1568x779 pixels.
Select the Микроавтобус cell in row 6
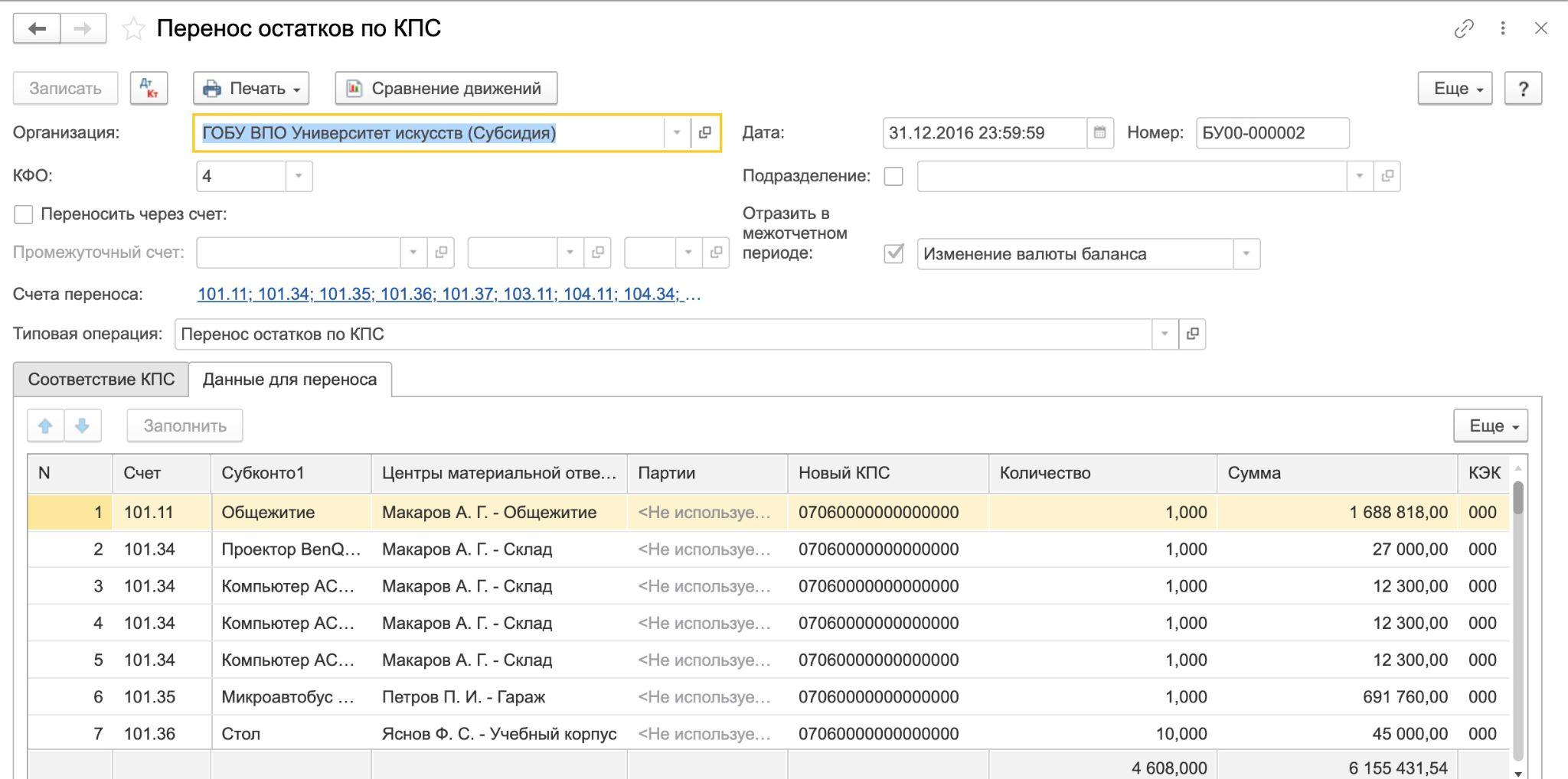(291, 697)
